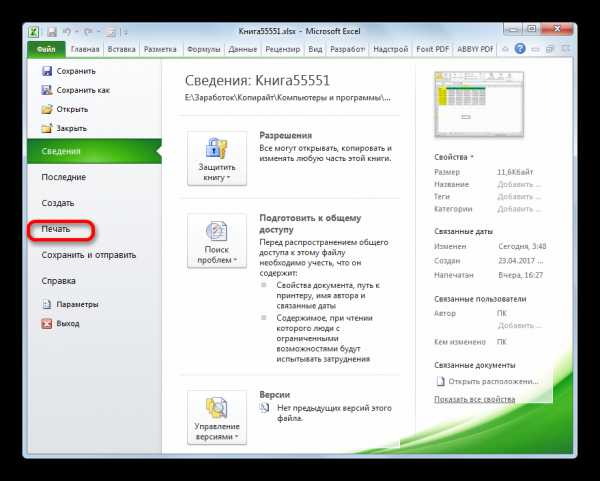Click the Вчера, 16:27 printed date

[520, 275]
